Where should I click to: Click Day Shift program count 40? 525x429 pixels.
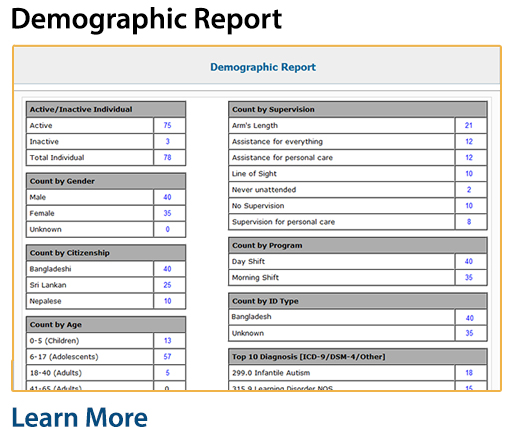pos(469,261)
